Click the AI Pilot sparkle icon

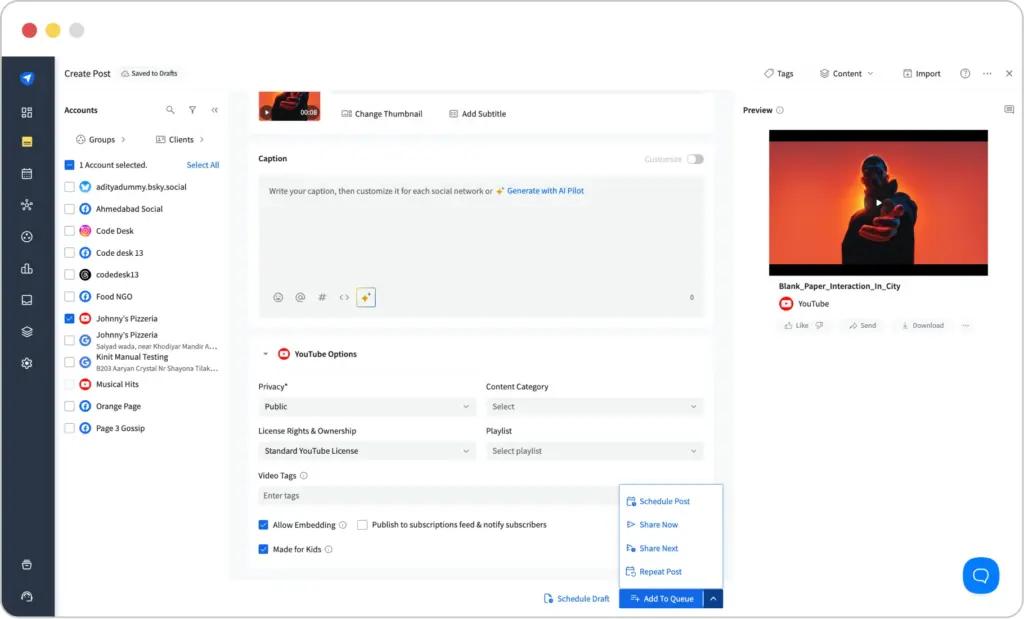pyautogui.click(x=366, y=297)
